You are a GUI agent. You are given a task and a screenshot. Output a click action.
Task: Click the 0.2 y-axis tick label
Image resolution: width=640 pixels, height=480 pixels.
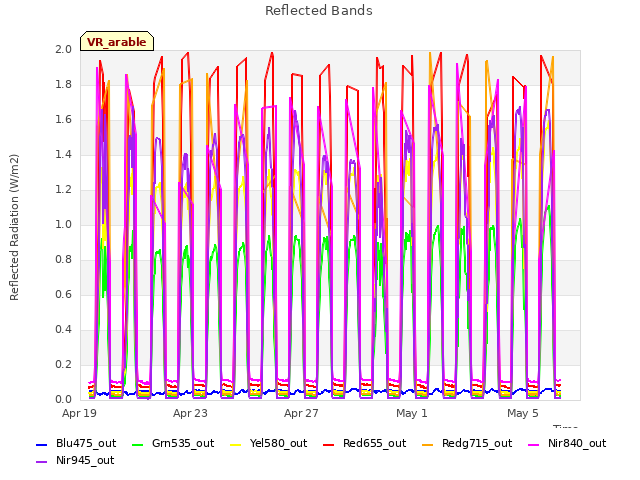tap(63, 364)
